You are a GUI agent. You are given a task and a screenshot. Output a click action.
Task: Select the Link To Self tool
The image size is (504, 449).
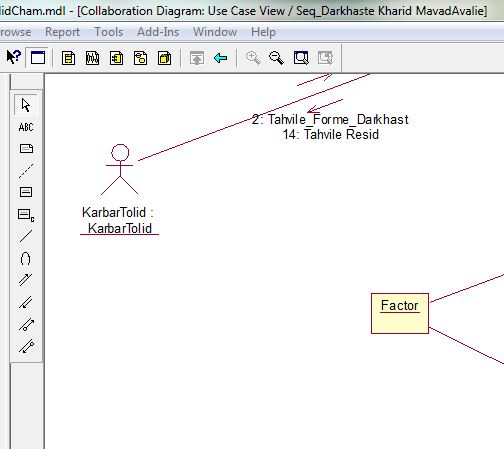(x=26, y=259)
